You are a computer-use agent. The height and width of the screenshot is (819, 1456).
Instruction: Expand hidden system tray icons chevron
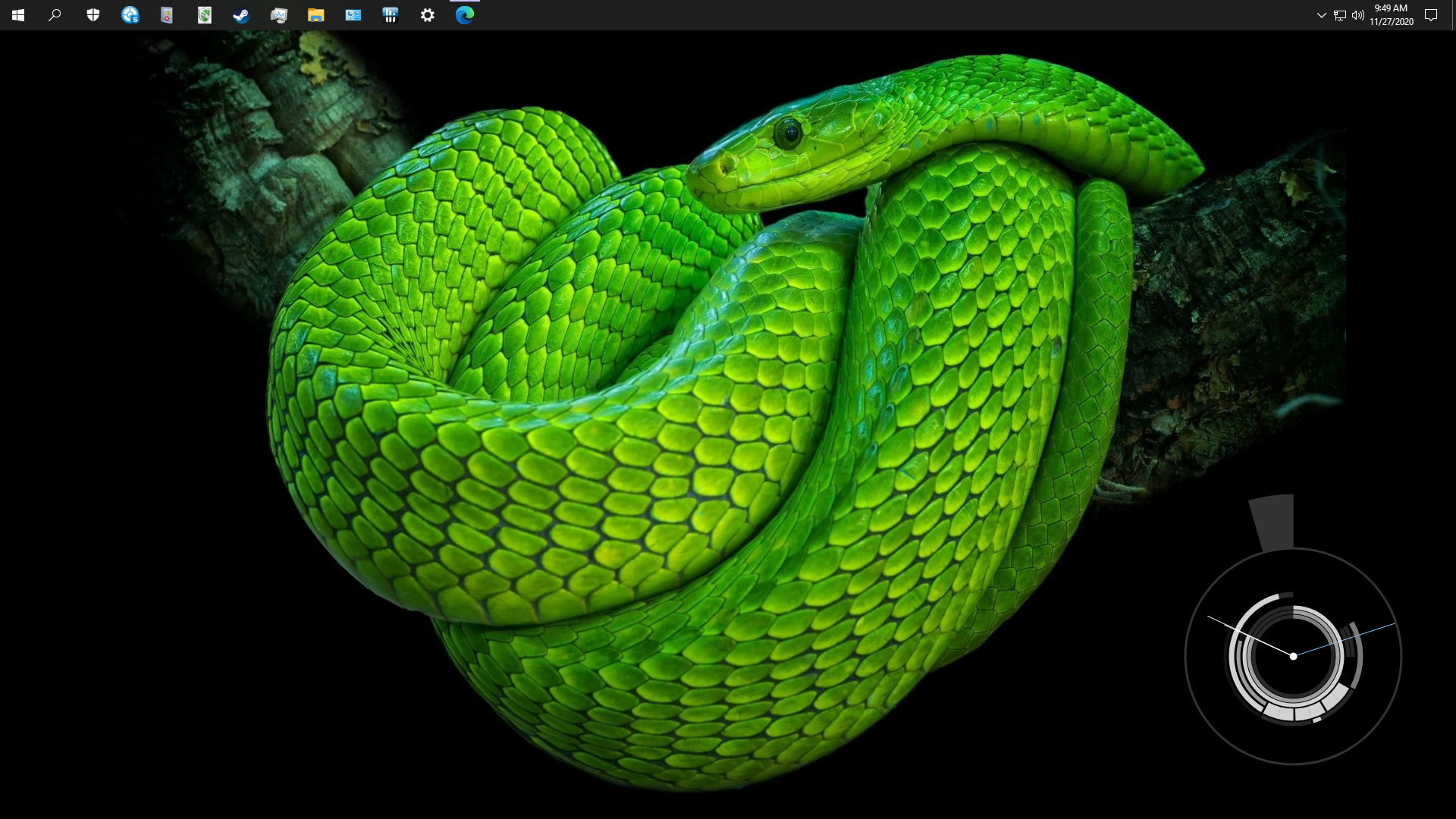coord(1321,15)
